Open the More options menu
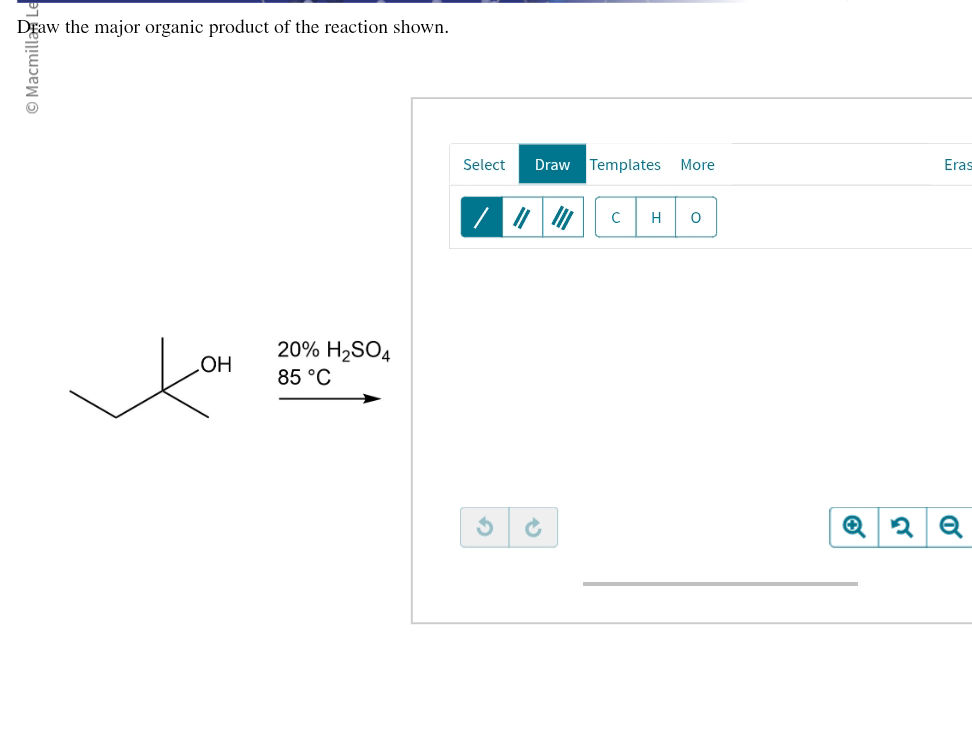The image size is (972, 729). click(697, 164)
